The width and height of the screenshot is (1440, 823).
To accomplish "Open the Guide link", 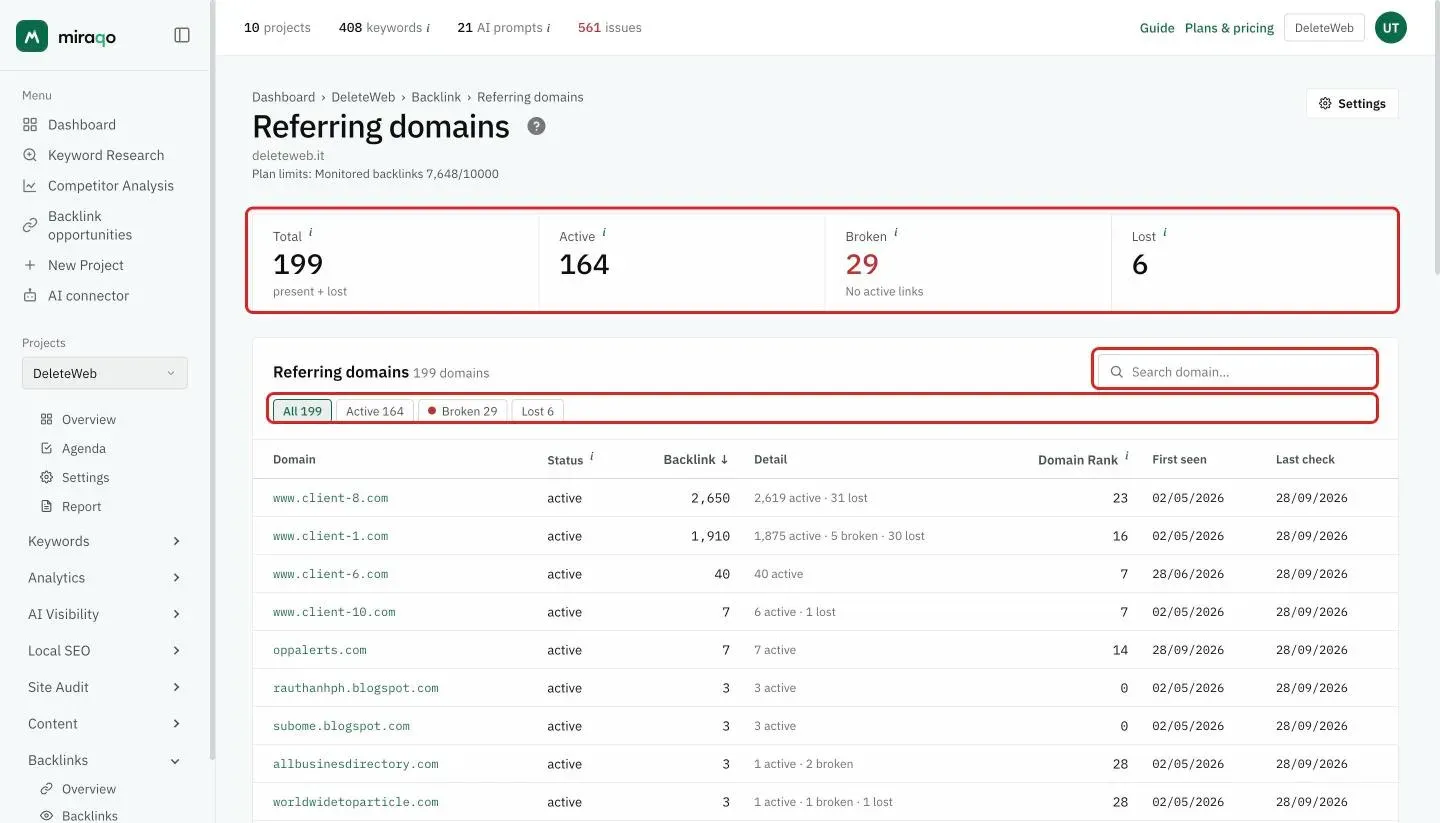I will 1157,28.
